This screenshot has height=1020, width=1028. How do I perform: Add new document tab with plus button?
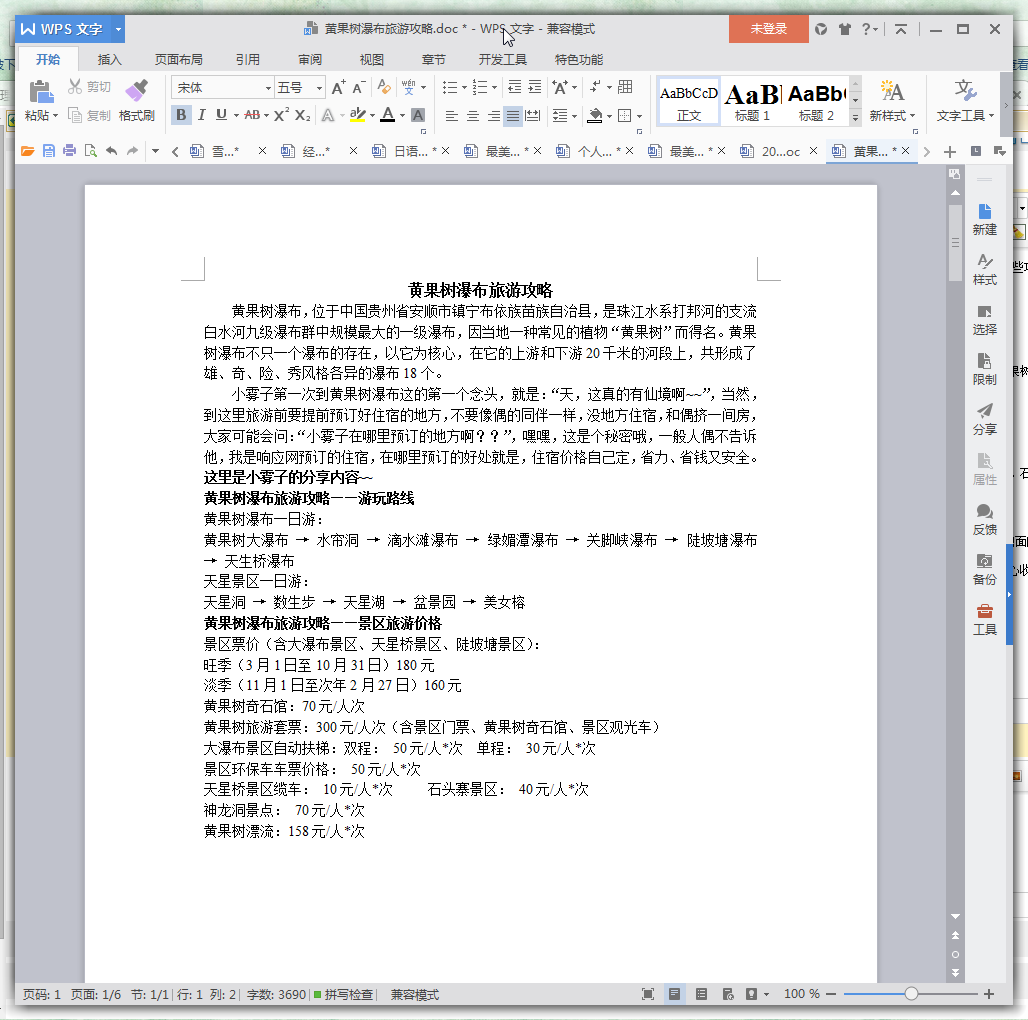(949, 152)
